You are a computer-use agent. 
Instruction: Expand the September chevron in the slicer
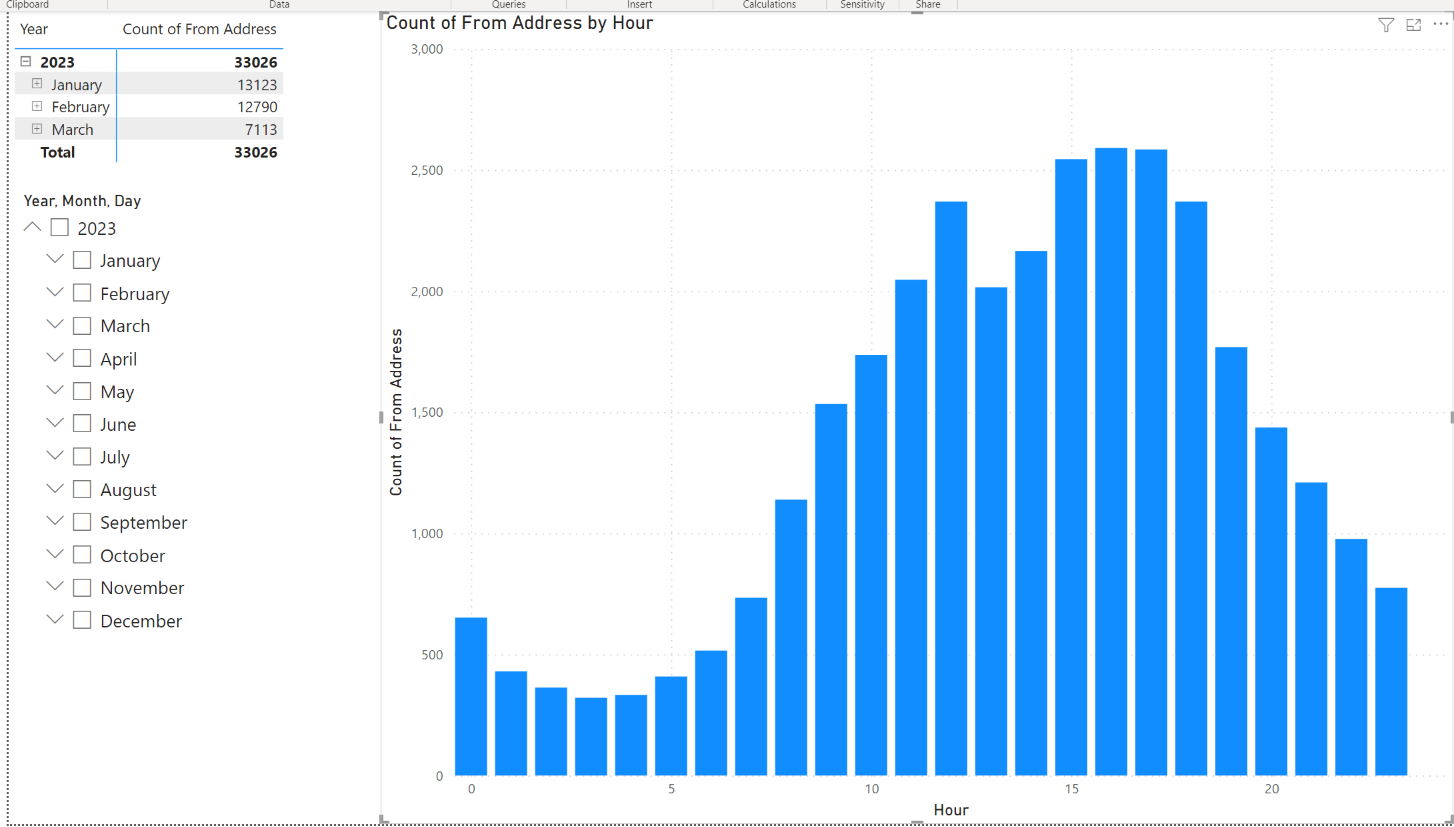(55, 521)
